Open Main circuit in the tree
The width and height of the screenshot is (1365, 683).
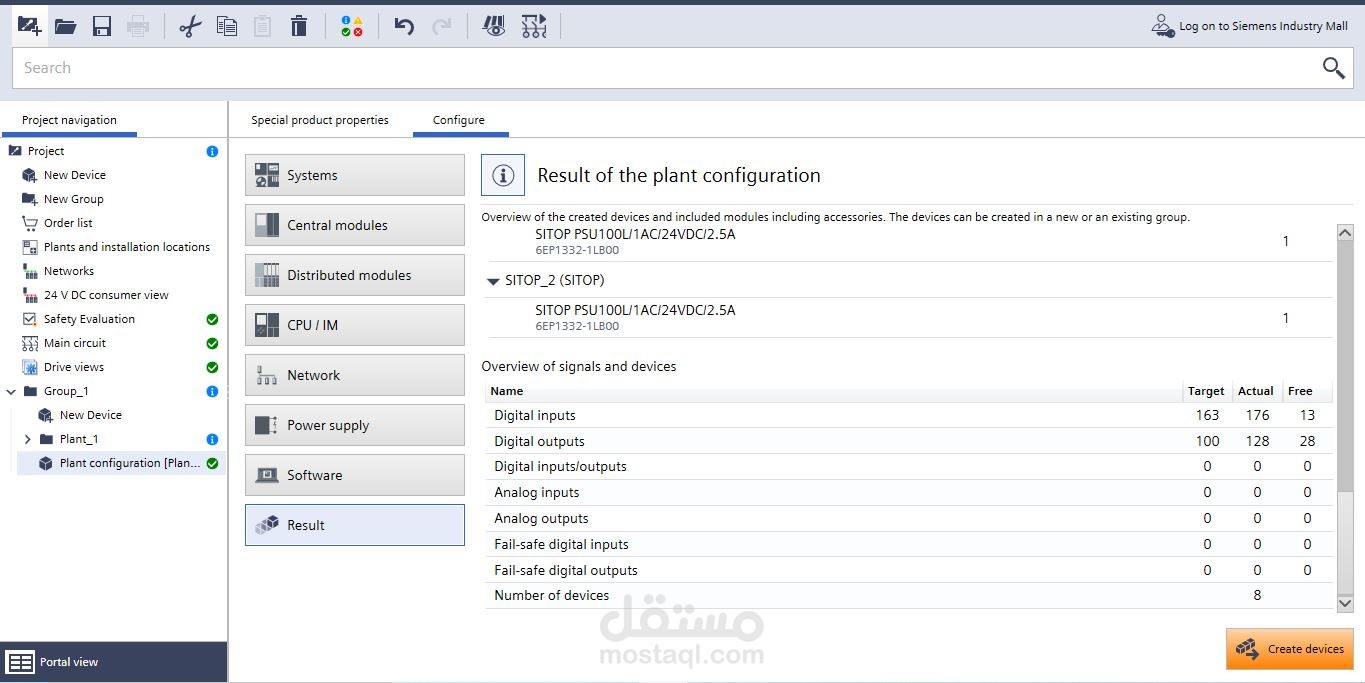tap(75, 343)
